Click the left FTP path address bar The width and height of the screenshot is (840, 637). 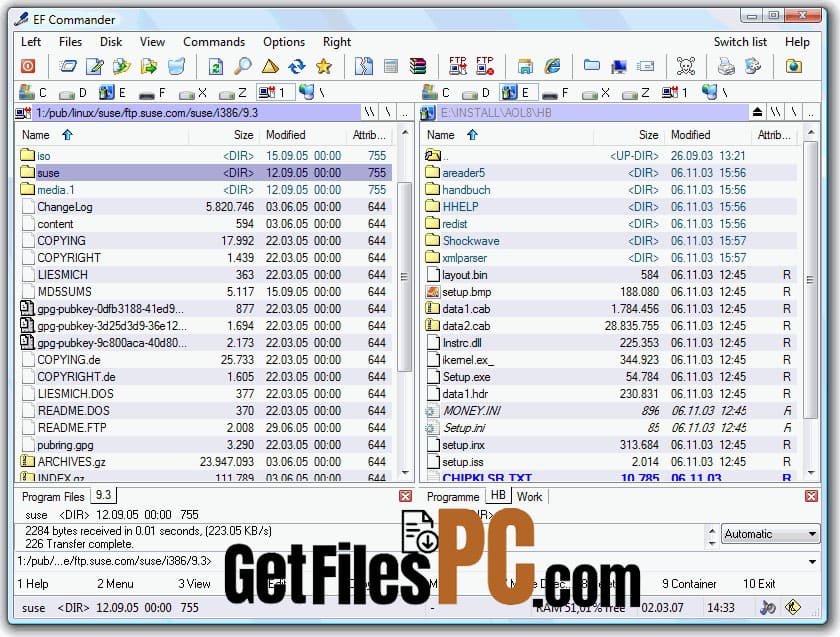coord(198,113)
